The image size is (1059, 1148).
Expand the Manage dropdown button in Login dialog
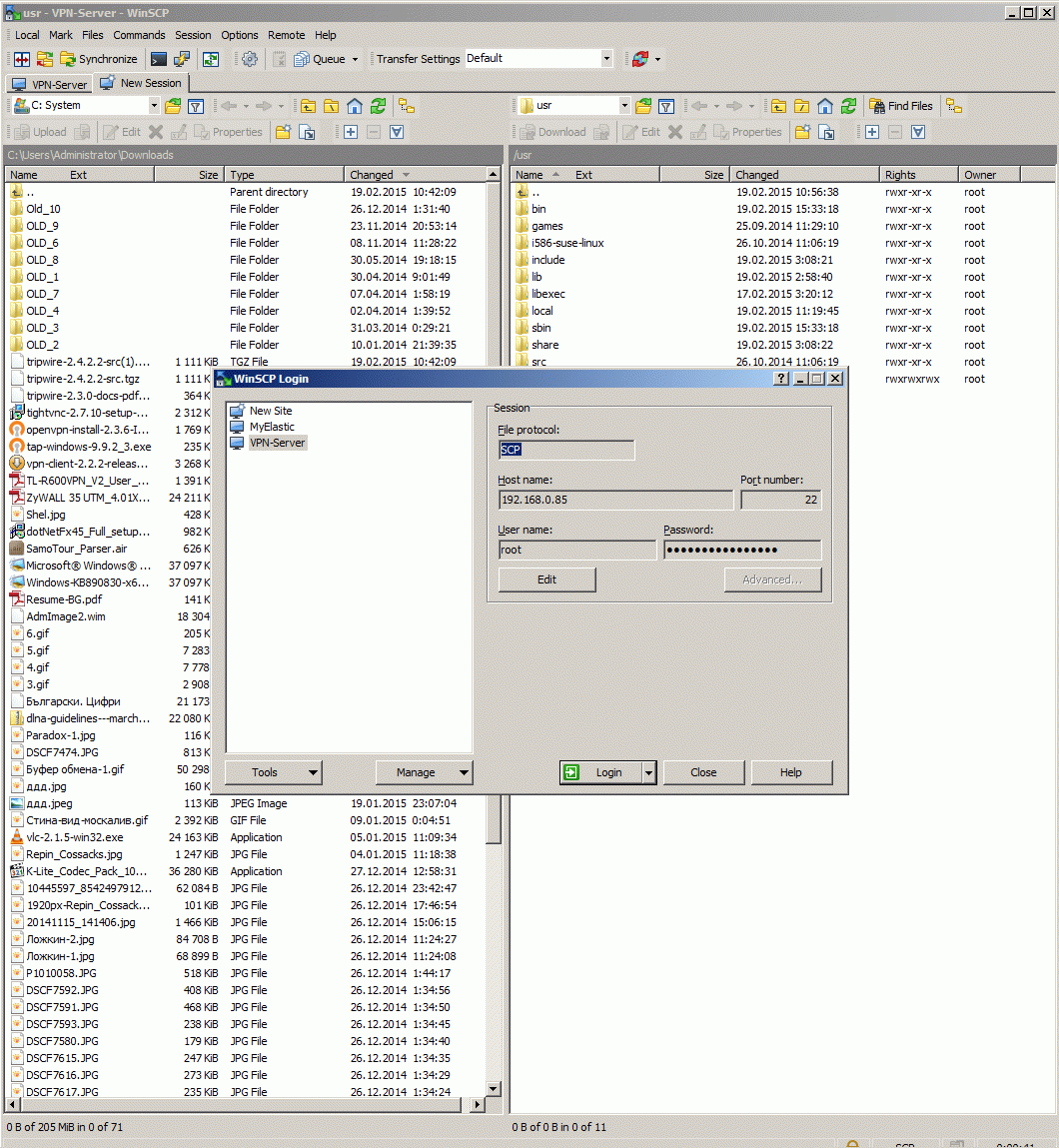[x=464, y=772]
